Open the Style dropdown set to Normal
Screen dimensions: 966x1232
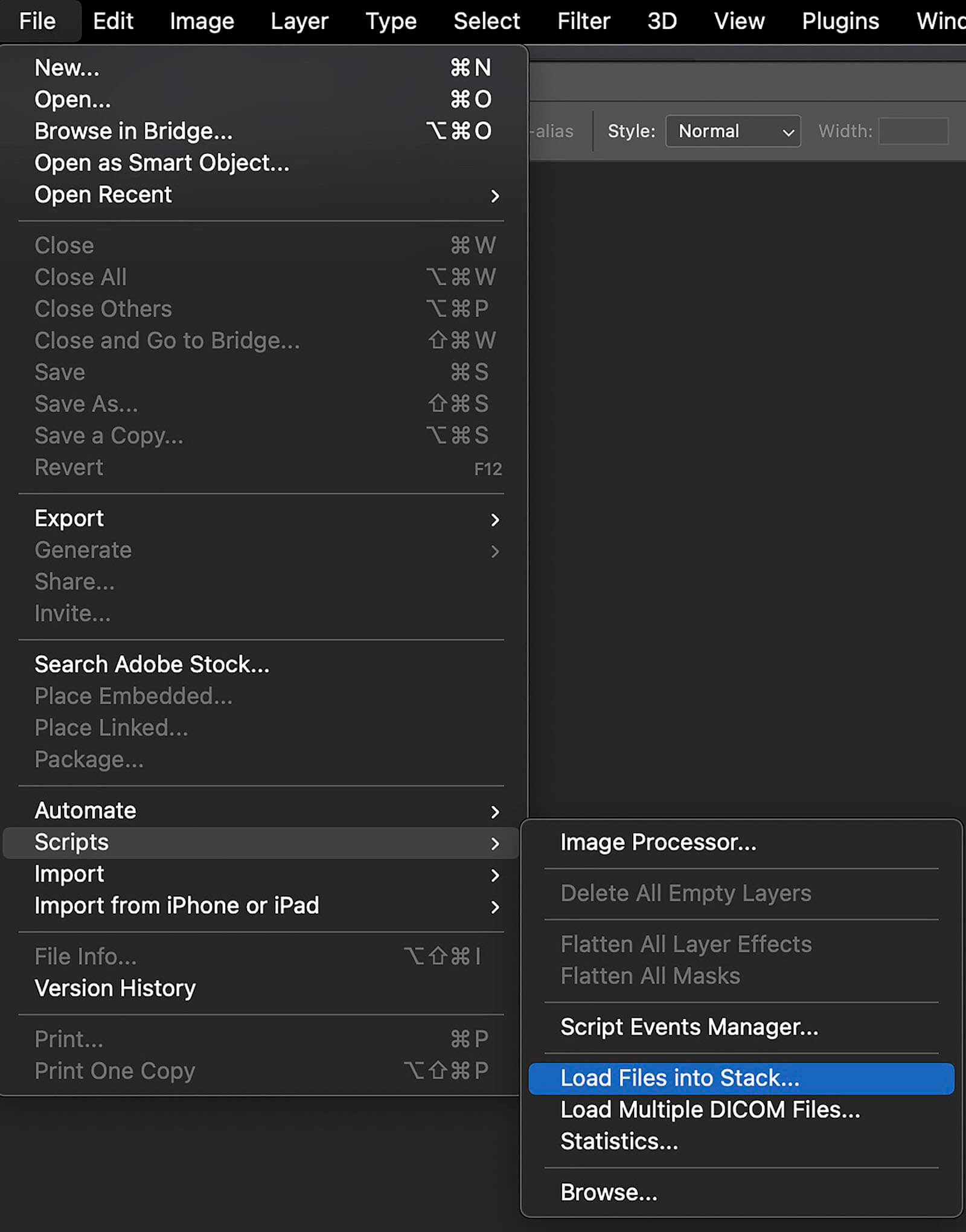point(733,131)
